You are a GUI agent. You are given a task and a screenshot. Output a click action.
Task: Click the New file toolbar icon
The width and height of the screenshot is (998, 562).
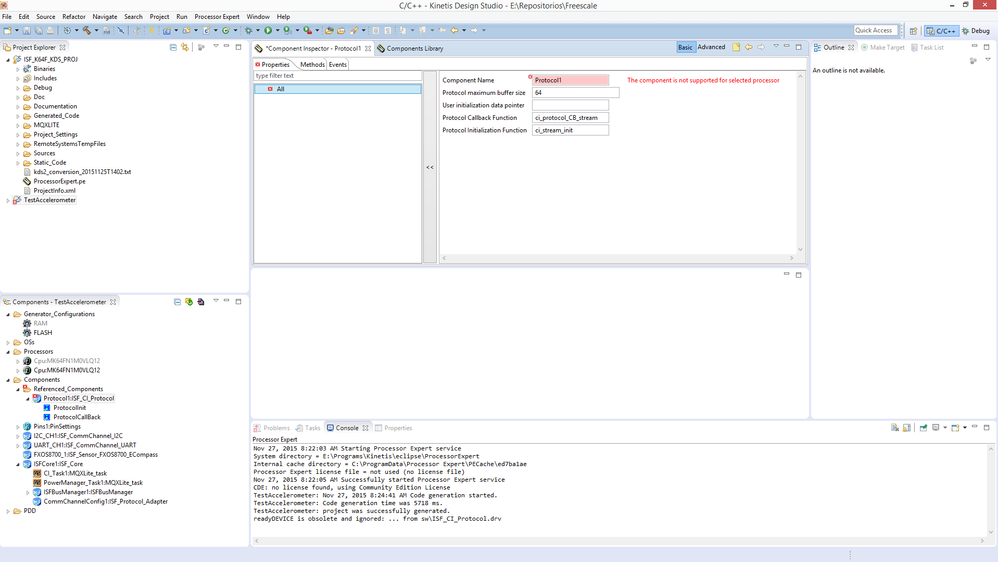coord(7,30)
